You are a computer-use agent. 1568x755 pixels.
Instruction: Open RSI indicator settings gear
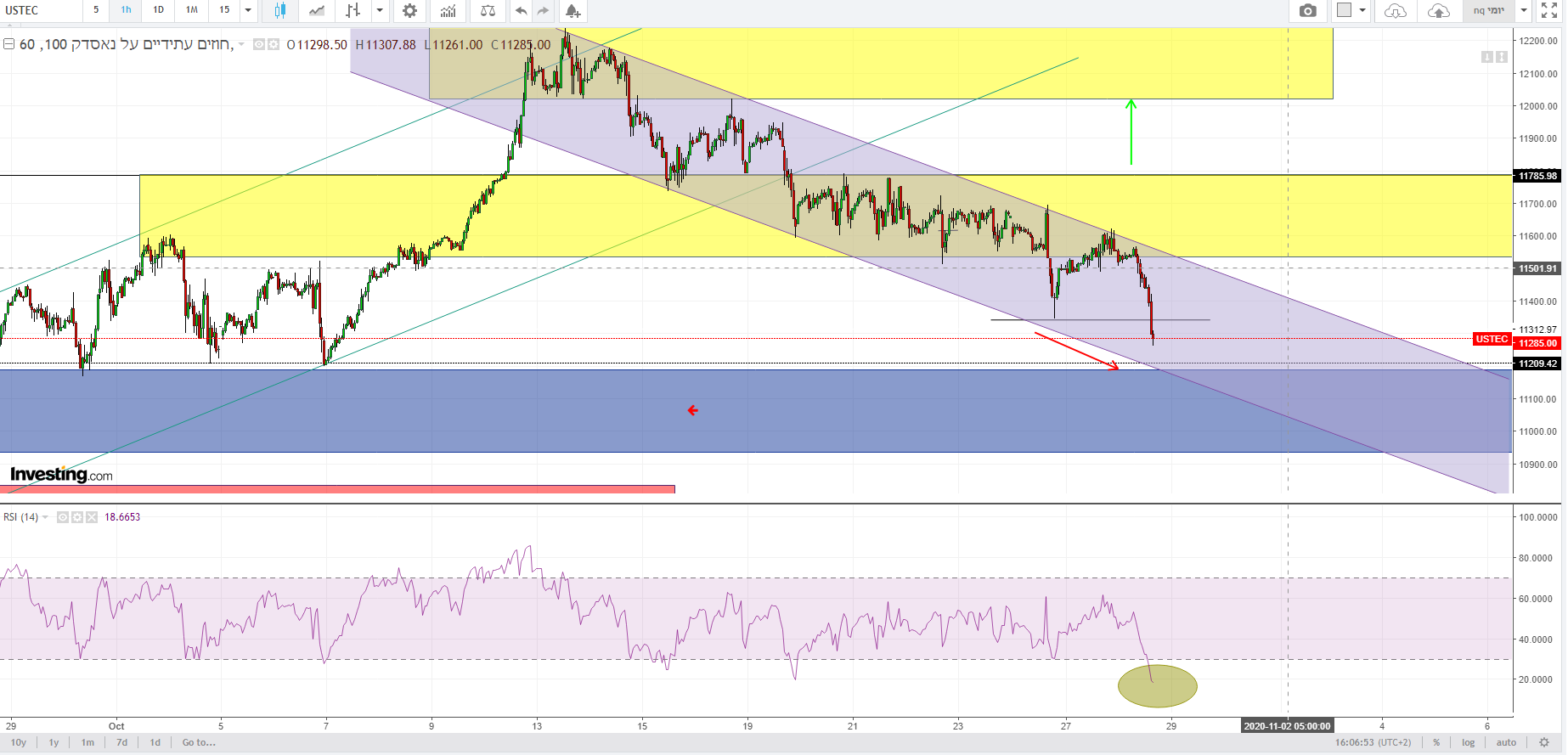(x=77, y=517)
